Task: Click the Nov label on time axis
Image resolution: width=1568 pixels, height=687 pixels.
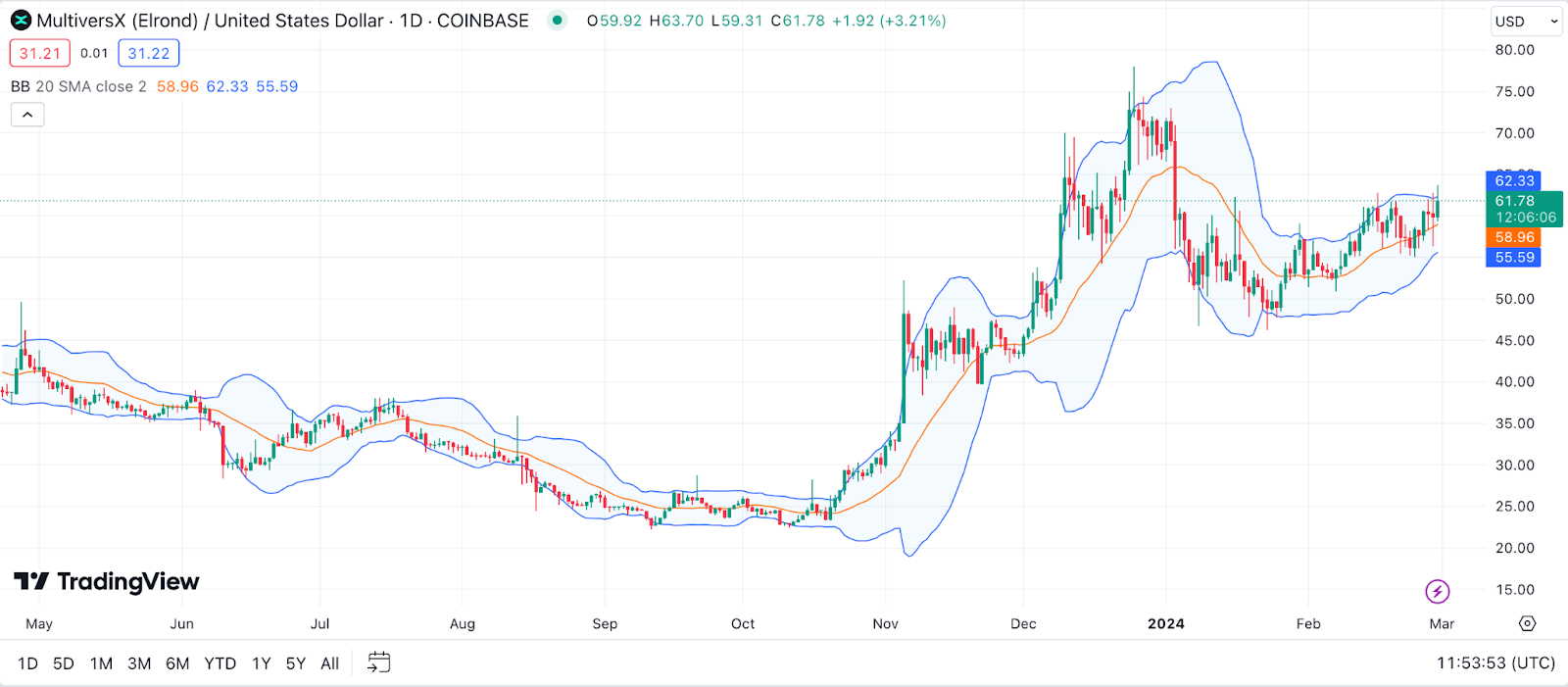Action: point(886,624)
